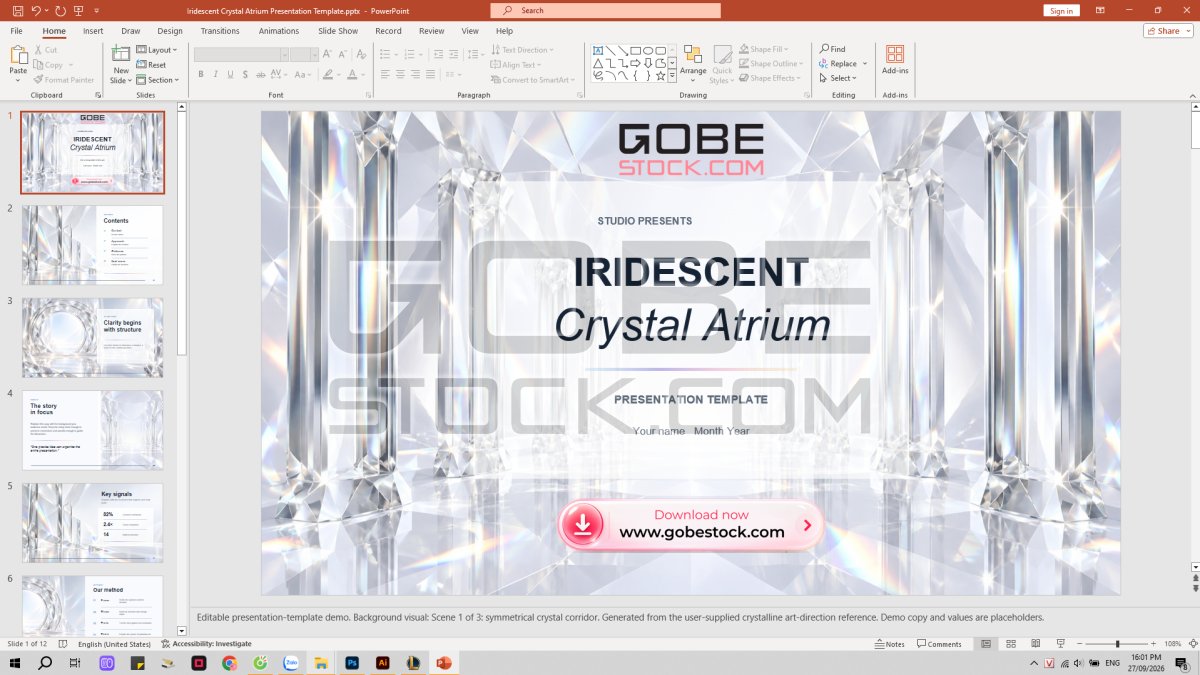1200x675 pixels.
Task: Open the Replace dropdown arrow
Action: (x=865, y=64)
